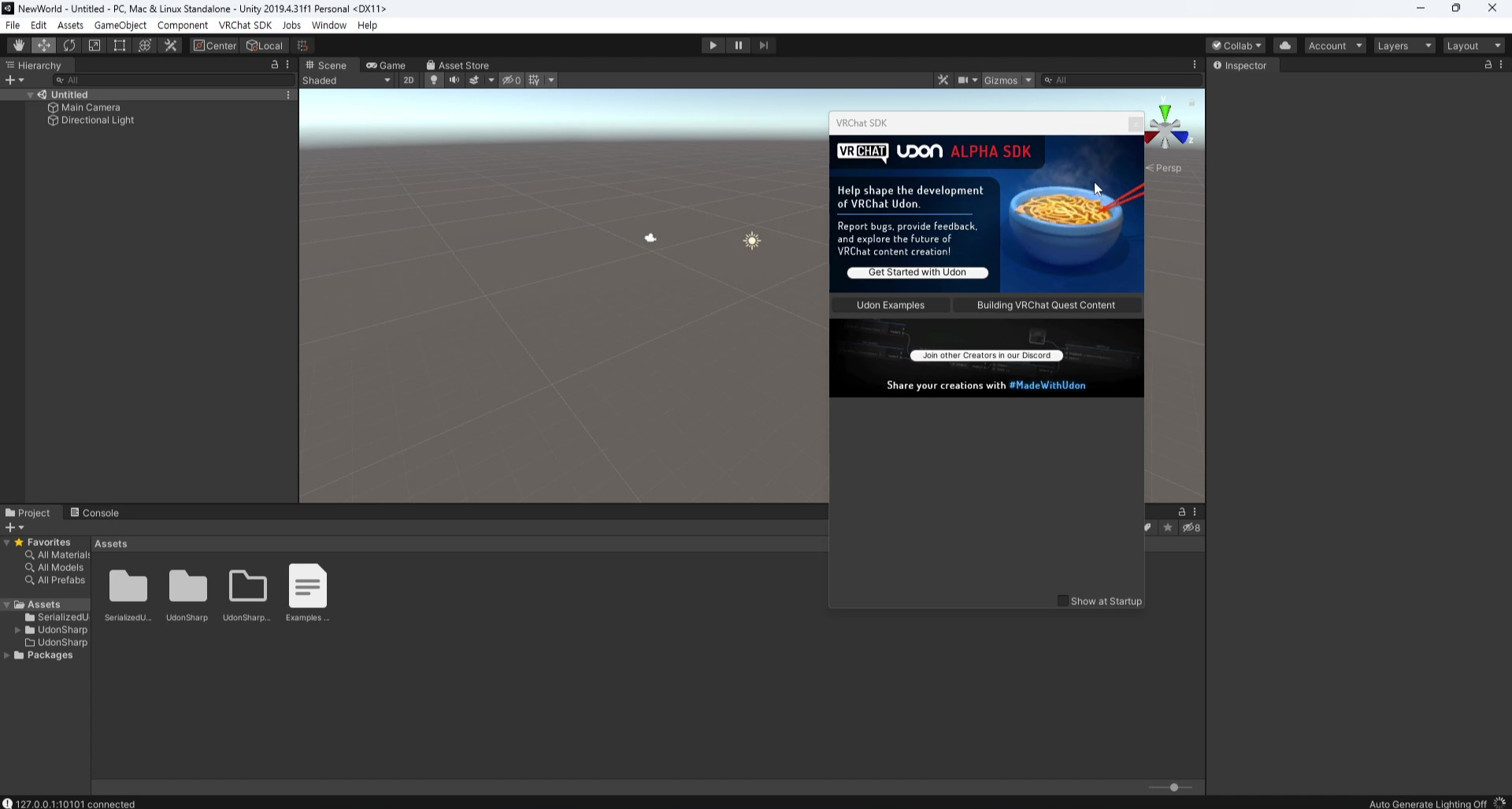The height and width of the screenshot is (809, 1512).
Task: Open the scene camera settings
Action: tap(967, 80)
